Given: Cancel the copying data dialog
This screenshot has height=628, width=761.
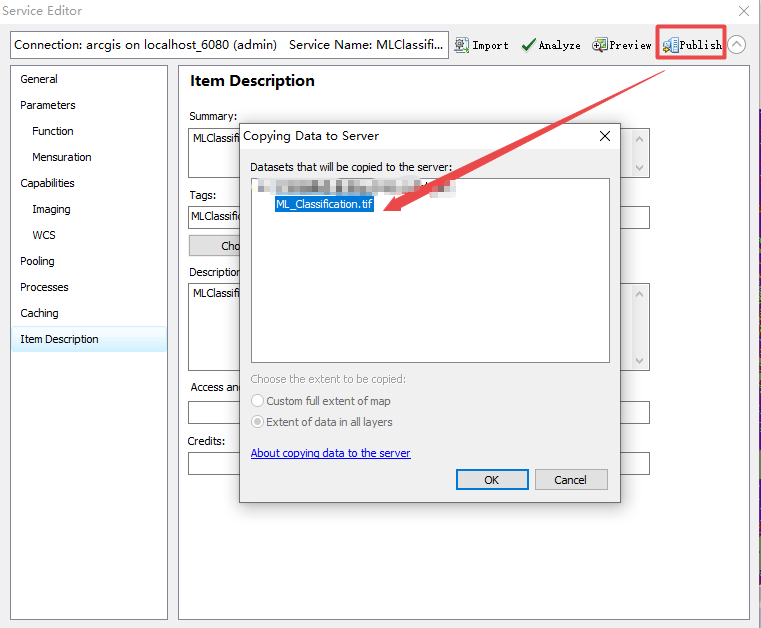Looking at the screenshot, I should (x=571, y=479).
